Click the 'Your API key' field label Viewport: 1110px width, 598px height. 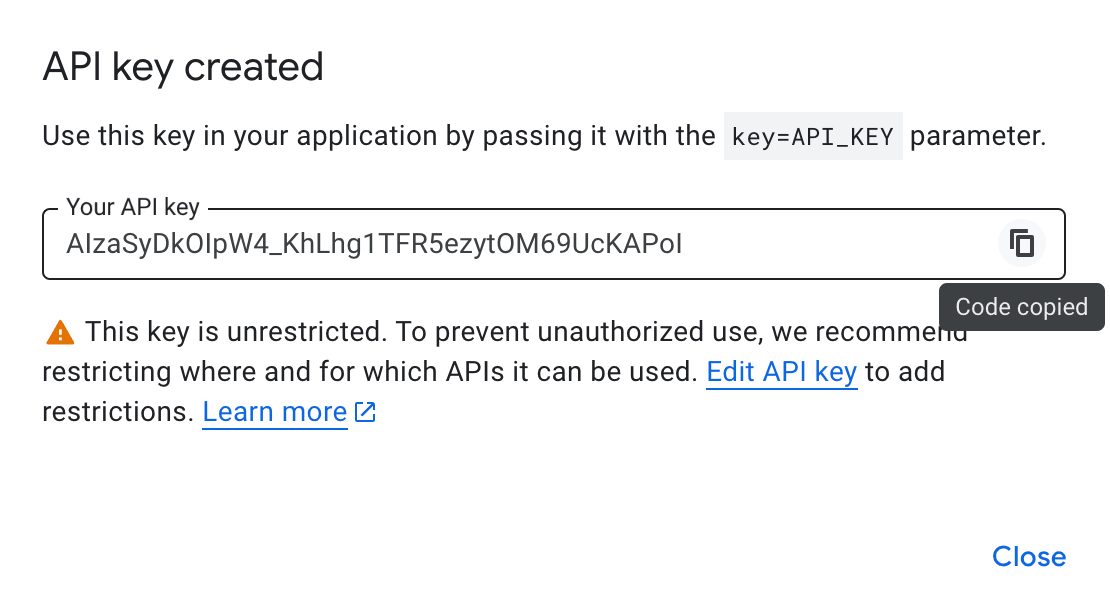tap(133, 207)
